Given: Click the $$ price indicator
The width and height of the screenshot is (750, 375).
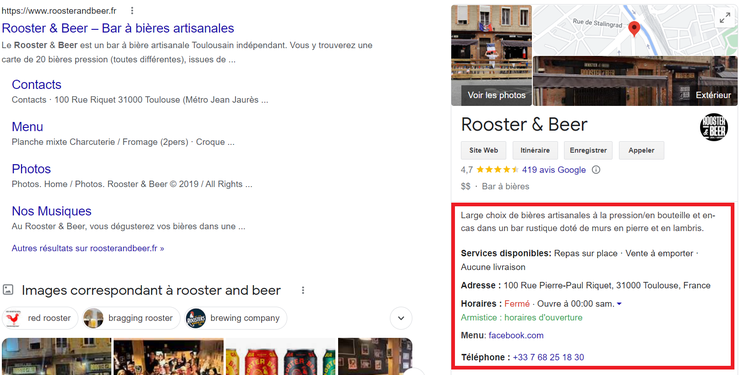Looking at the screenshot, I should point(466,187).
